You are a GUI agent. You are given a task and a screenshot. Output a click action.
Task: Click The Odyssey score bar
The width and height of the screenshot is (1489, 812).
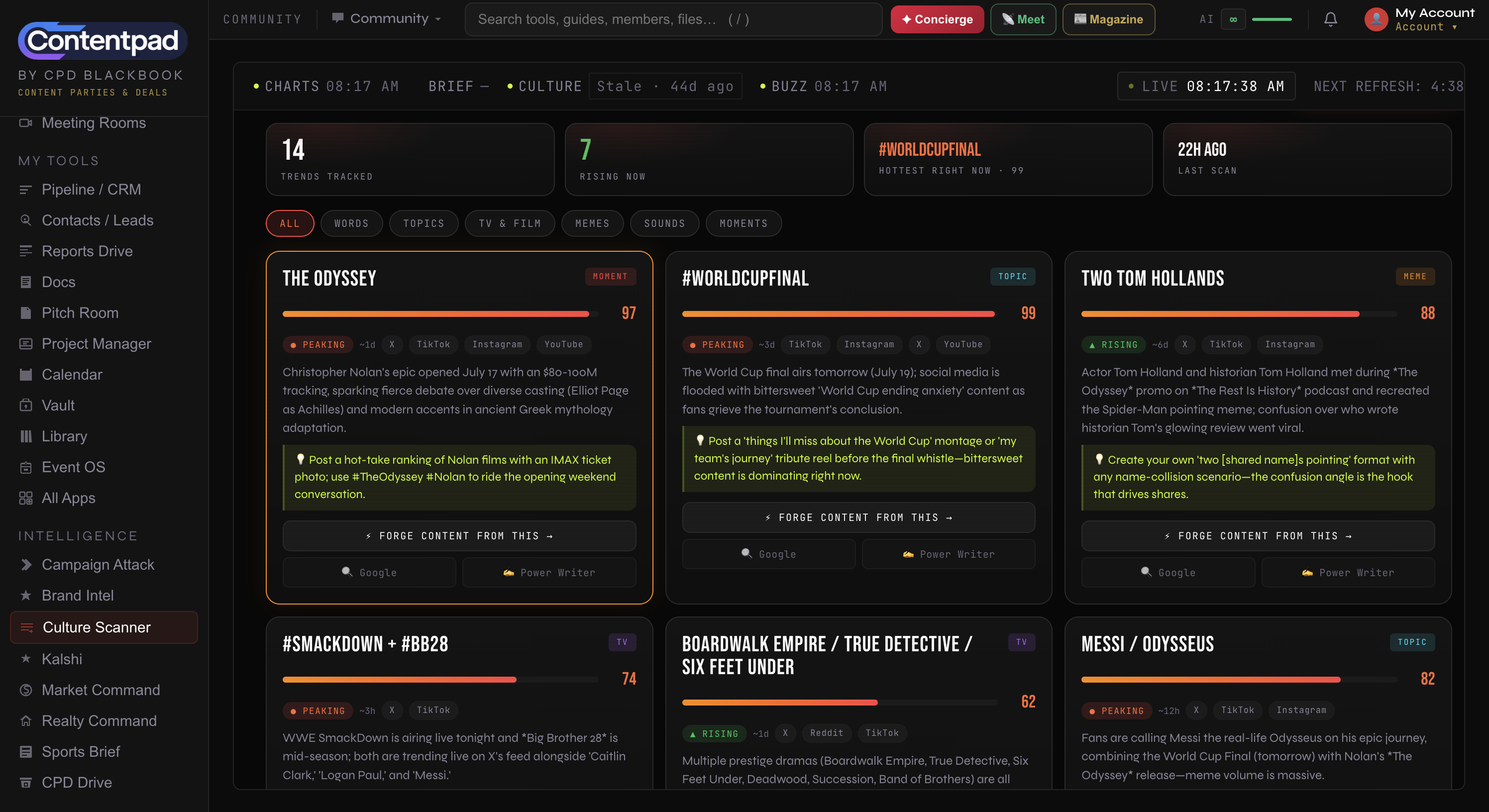(440, 314)
